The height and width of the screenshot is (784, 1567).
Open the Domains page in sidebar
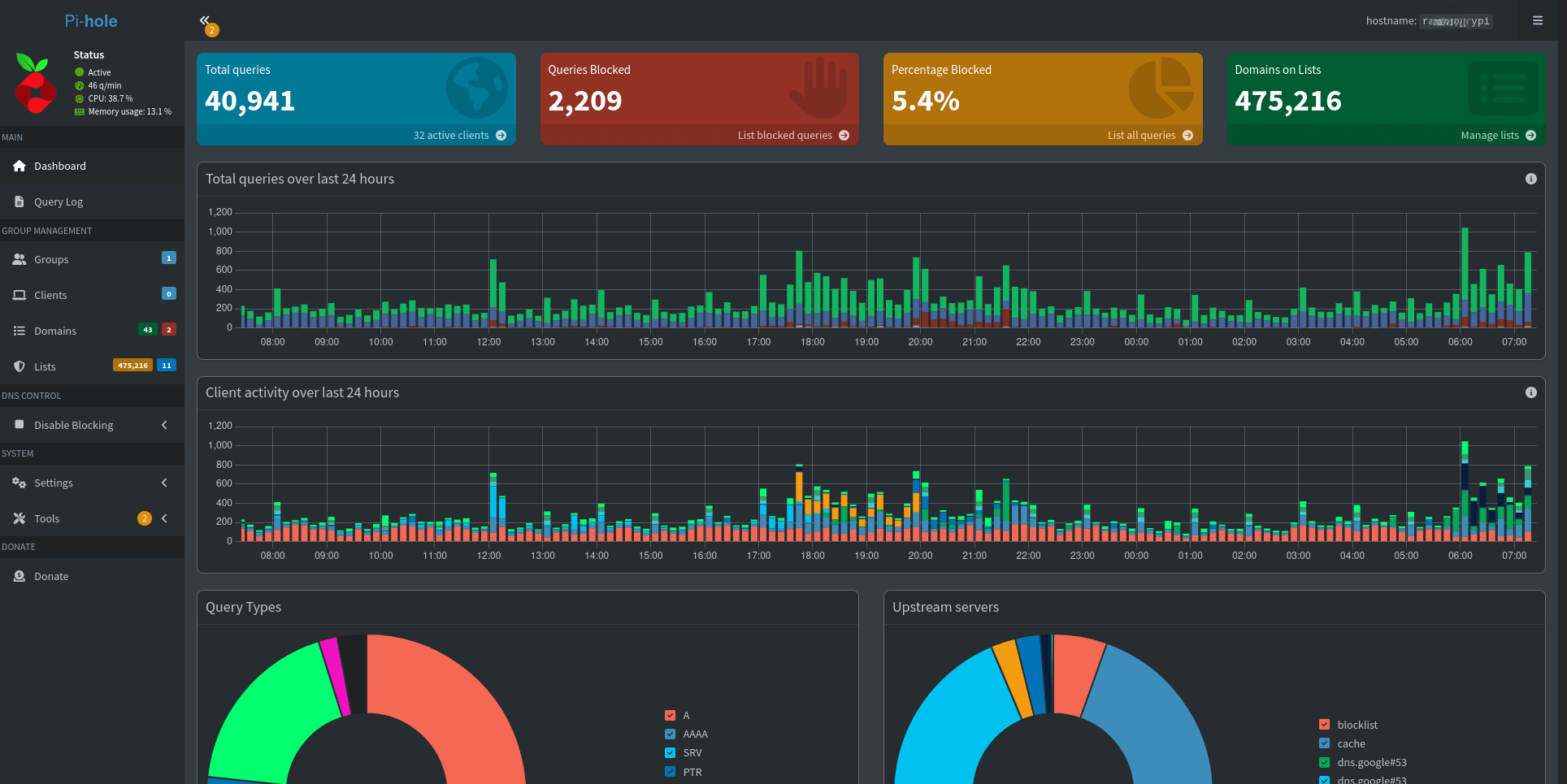[x=55, y=331]
